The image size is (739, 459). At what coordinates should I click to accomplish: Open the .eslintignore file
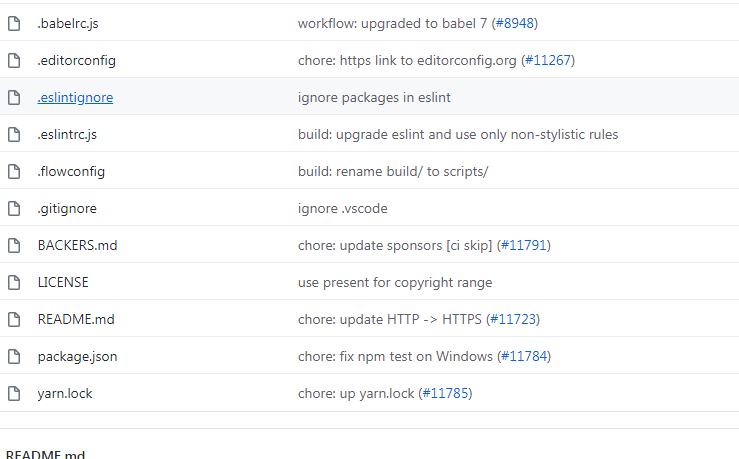point(75,98)
